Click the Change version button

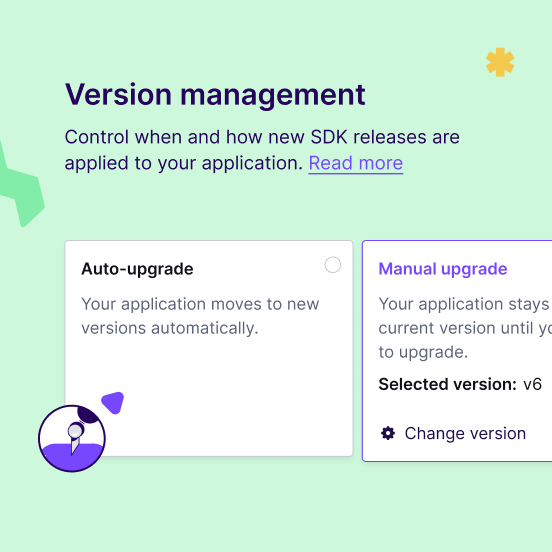453,433
